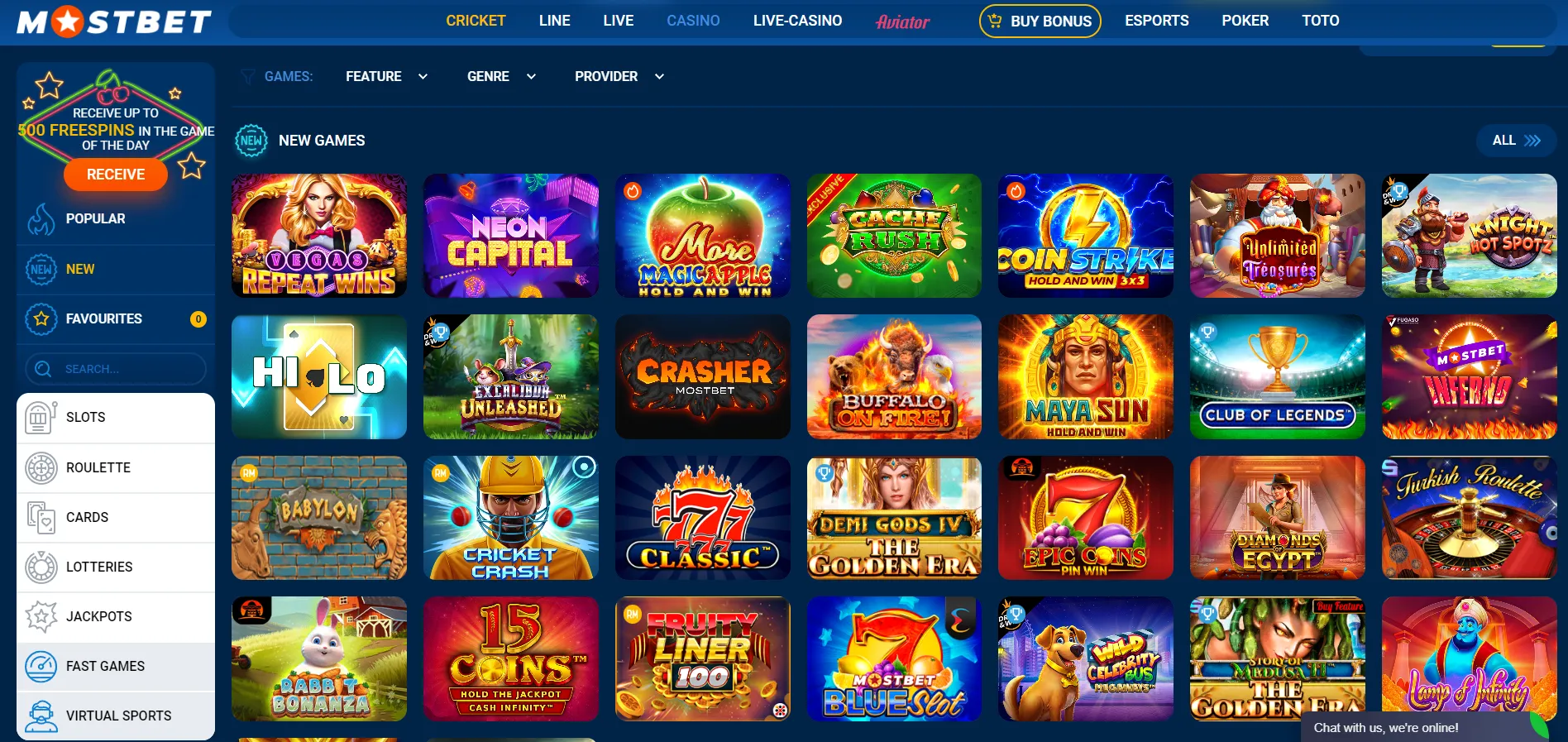Viewport: 1568px width, 742px height.
Task: Open the Cards category icon
Action: click(41, 517)
